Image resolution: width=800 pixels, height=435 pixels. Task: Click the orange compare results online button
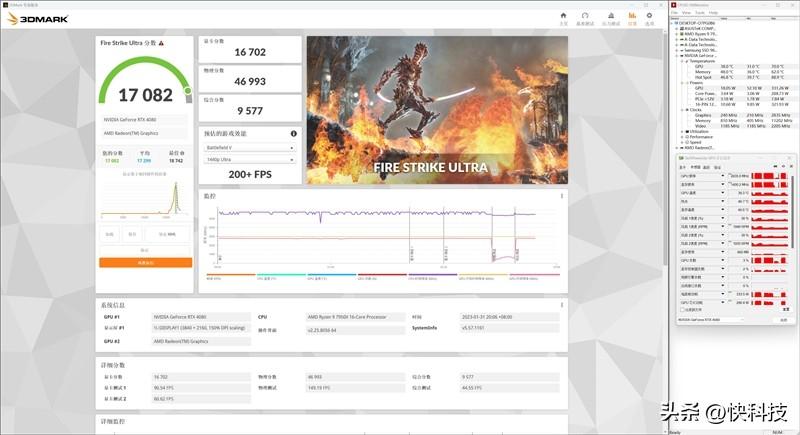tap(145, 262)
